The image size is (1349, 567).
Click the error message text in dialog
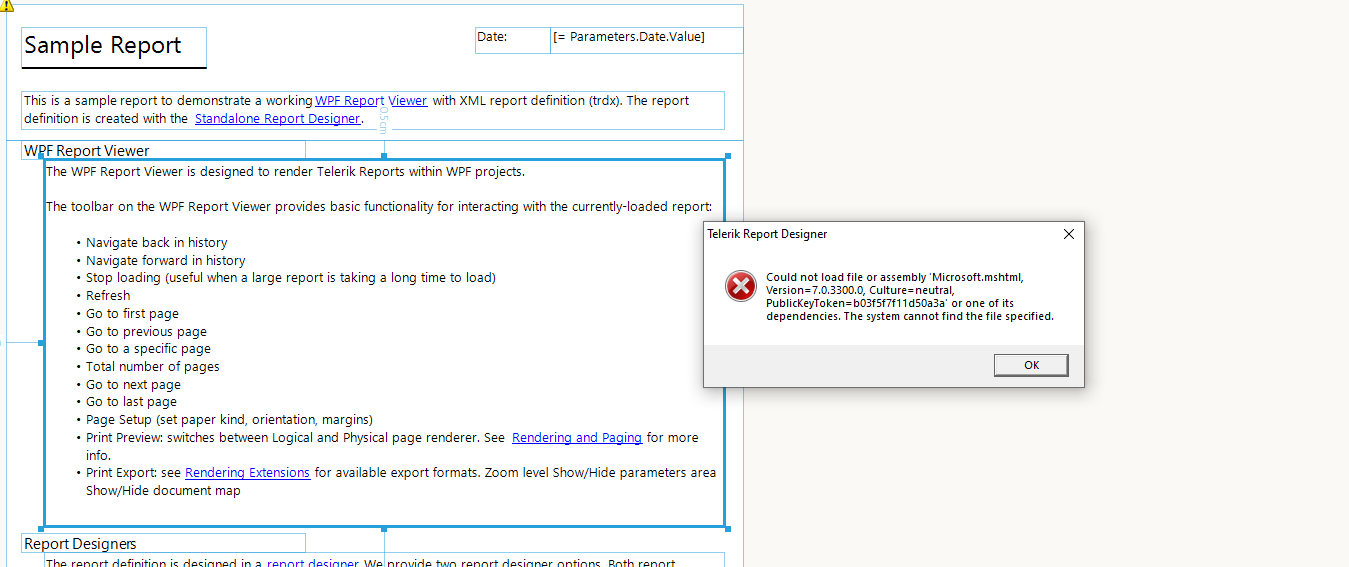(x=910, y=296)
